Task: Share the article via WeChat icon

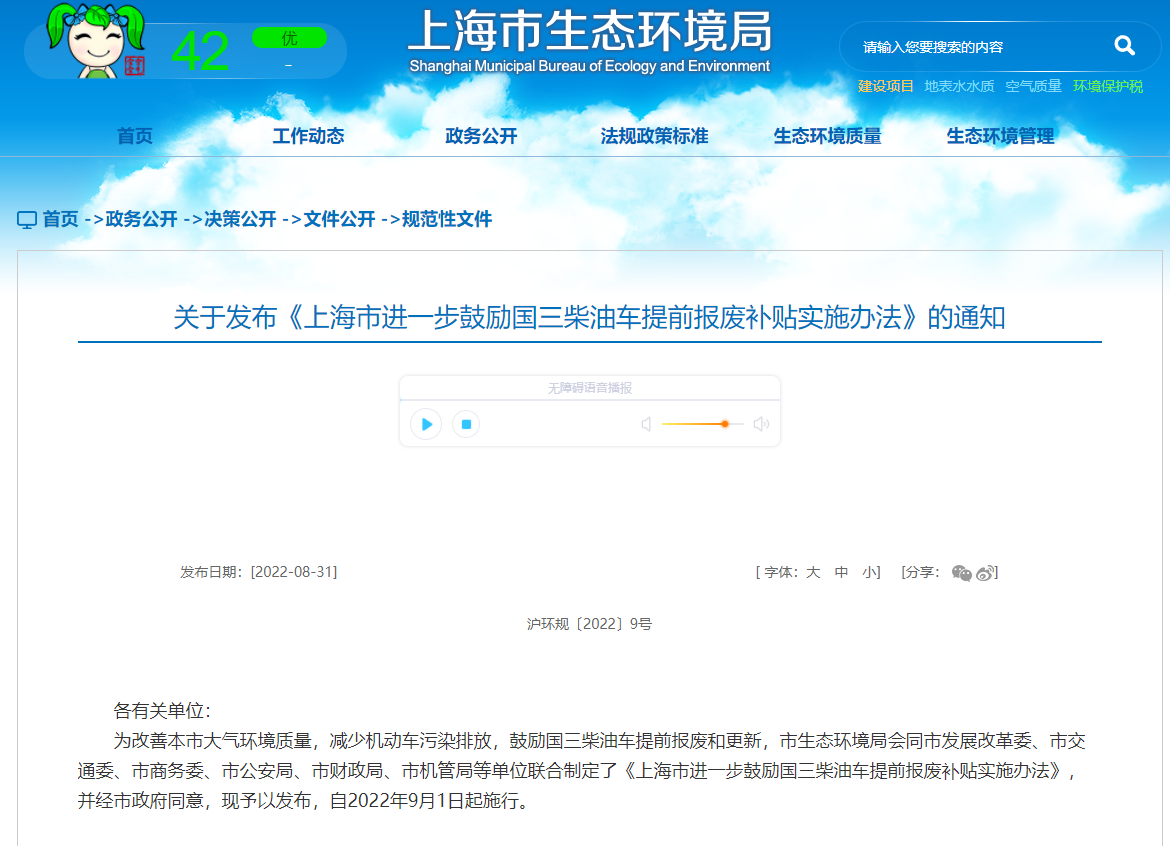Action: point(961,573)
